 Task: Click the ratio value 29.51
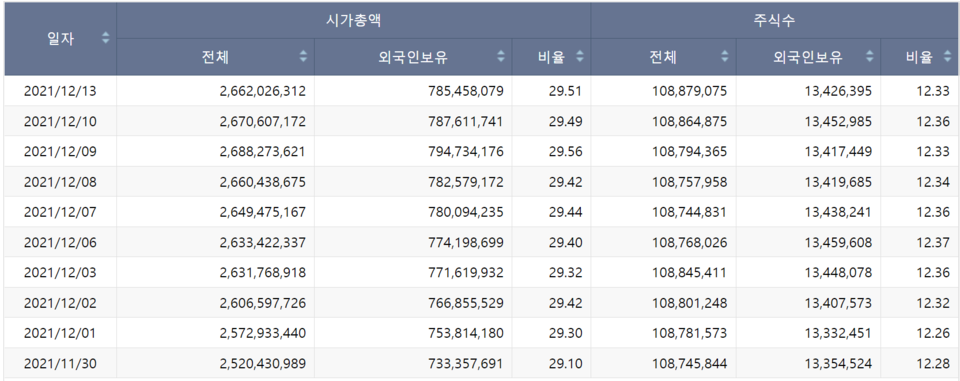(x=566, y=91)
